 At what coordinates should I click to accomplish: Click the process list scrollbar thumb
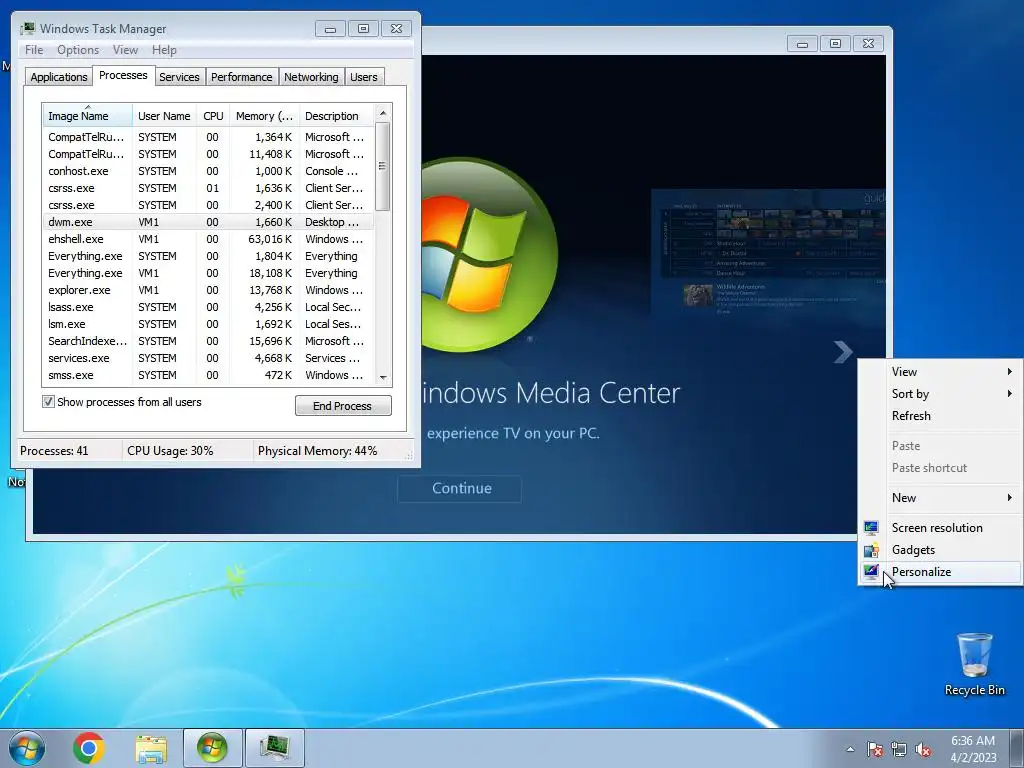[x=383, y=167]
